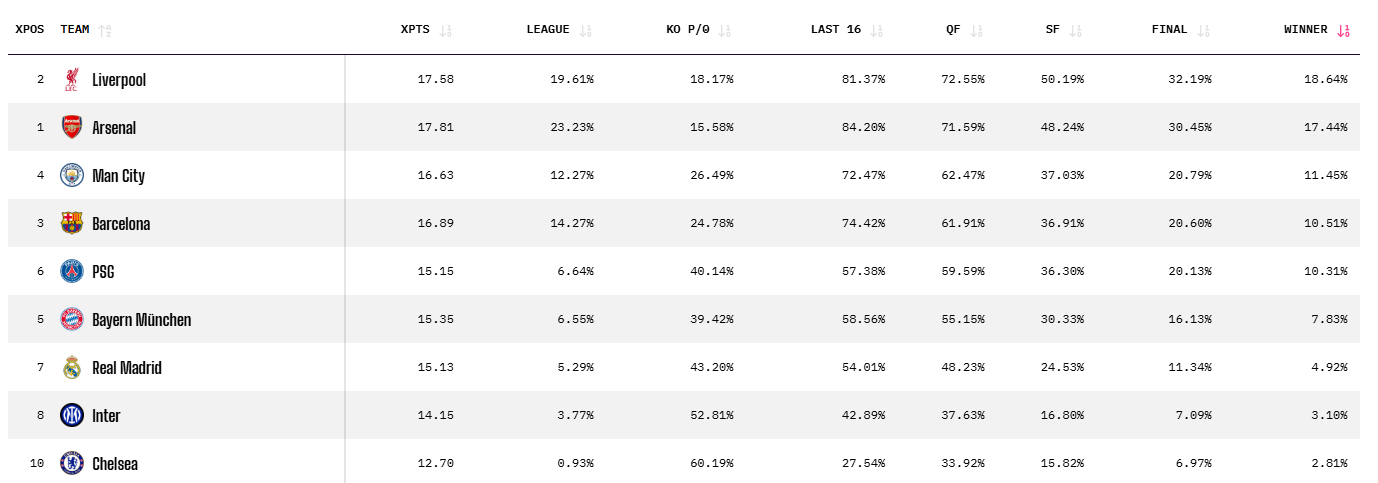
Task: Sort by KO P/O column arrows
Action: point(724,30)
